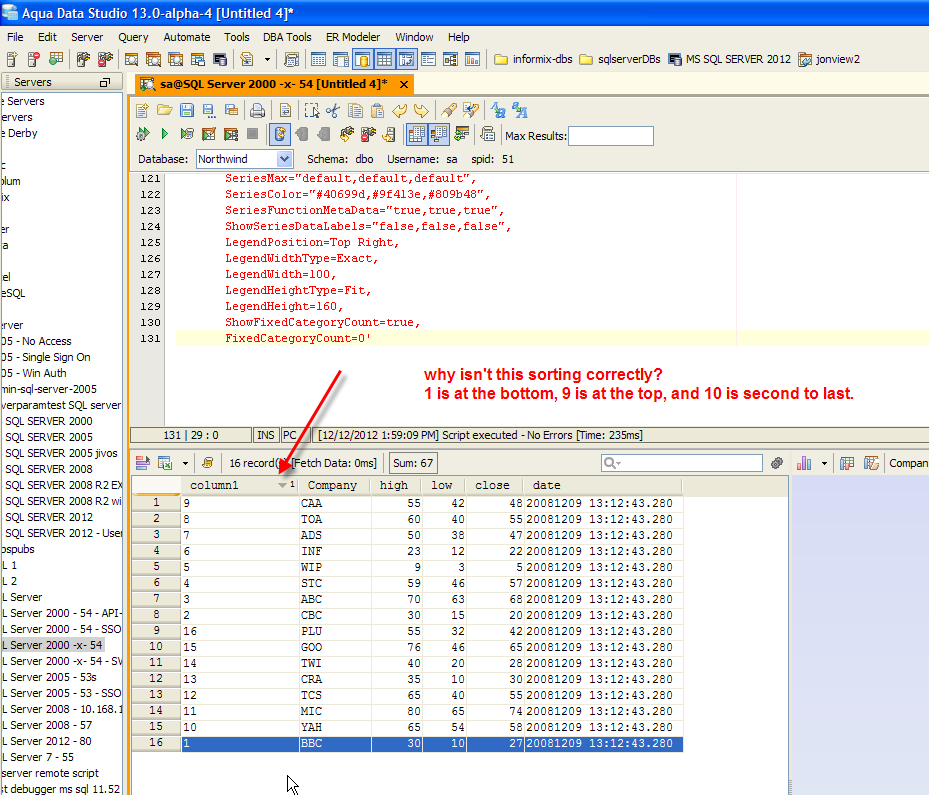Click the gray Stop execution square icon
This screenshot has height=795, width=929.
(x=252, y=134)
